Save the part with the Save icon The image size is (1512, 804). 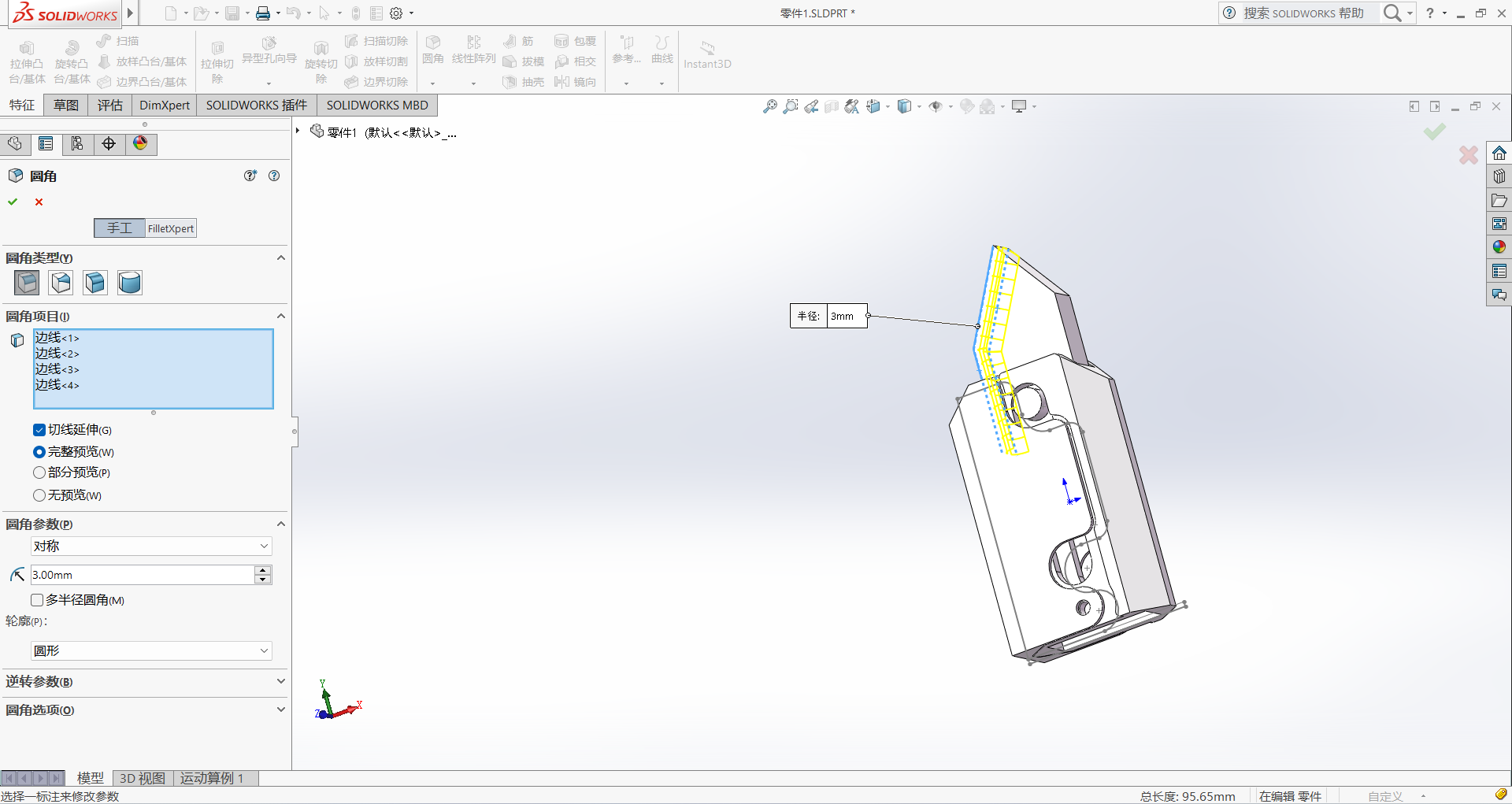coord(232,13)
